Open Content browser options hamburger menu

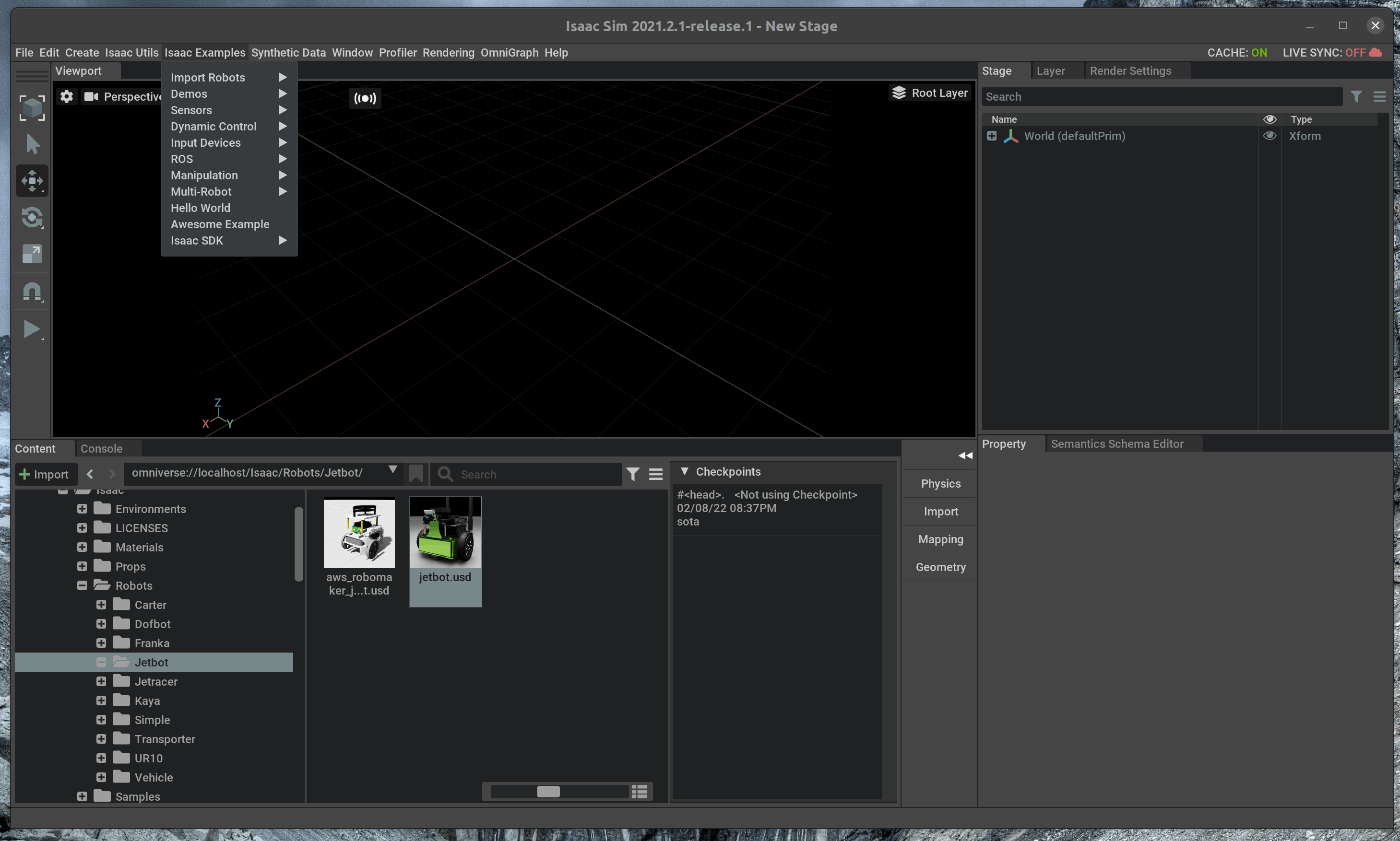click(656, 474)
